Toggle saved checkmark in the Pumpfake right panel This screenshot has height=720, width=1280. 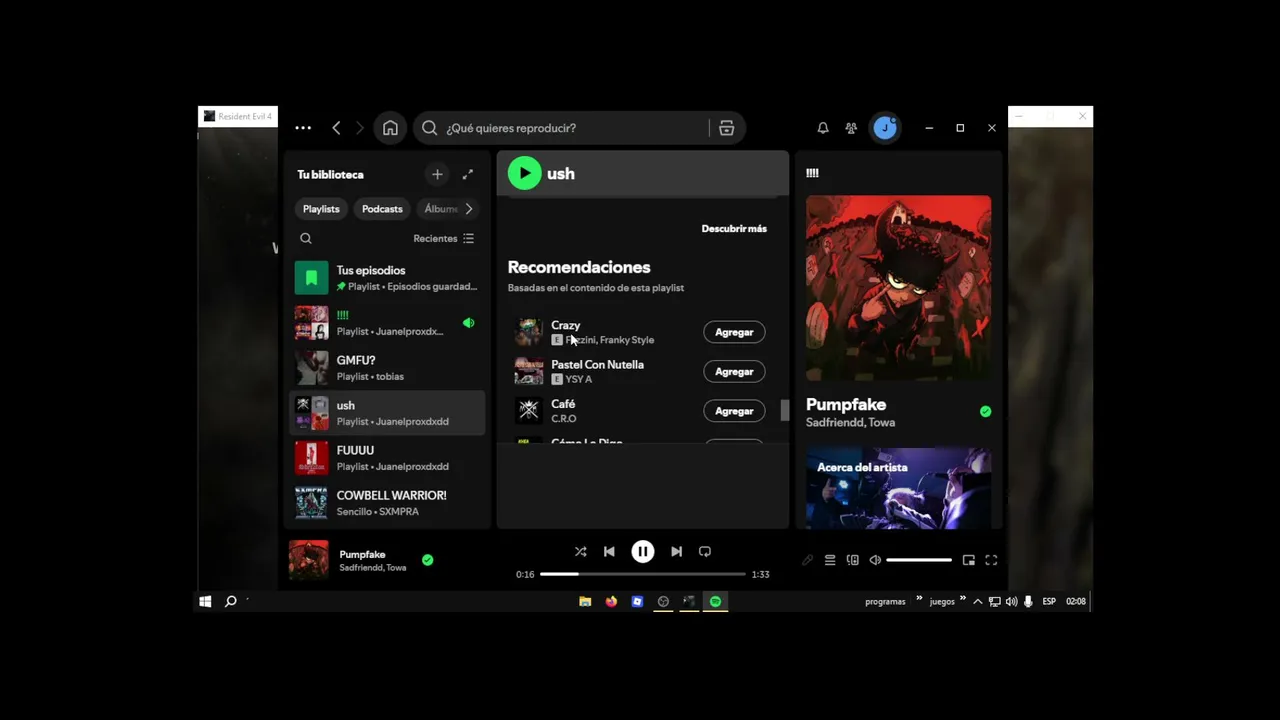(985, 411)
